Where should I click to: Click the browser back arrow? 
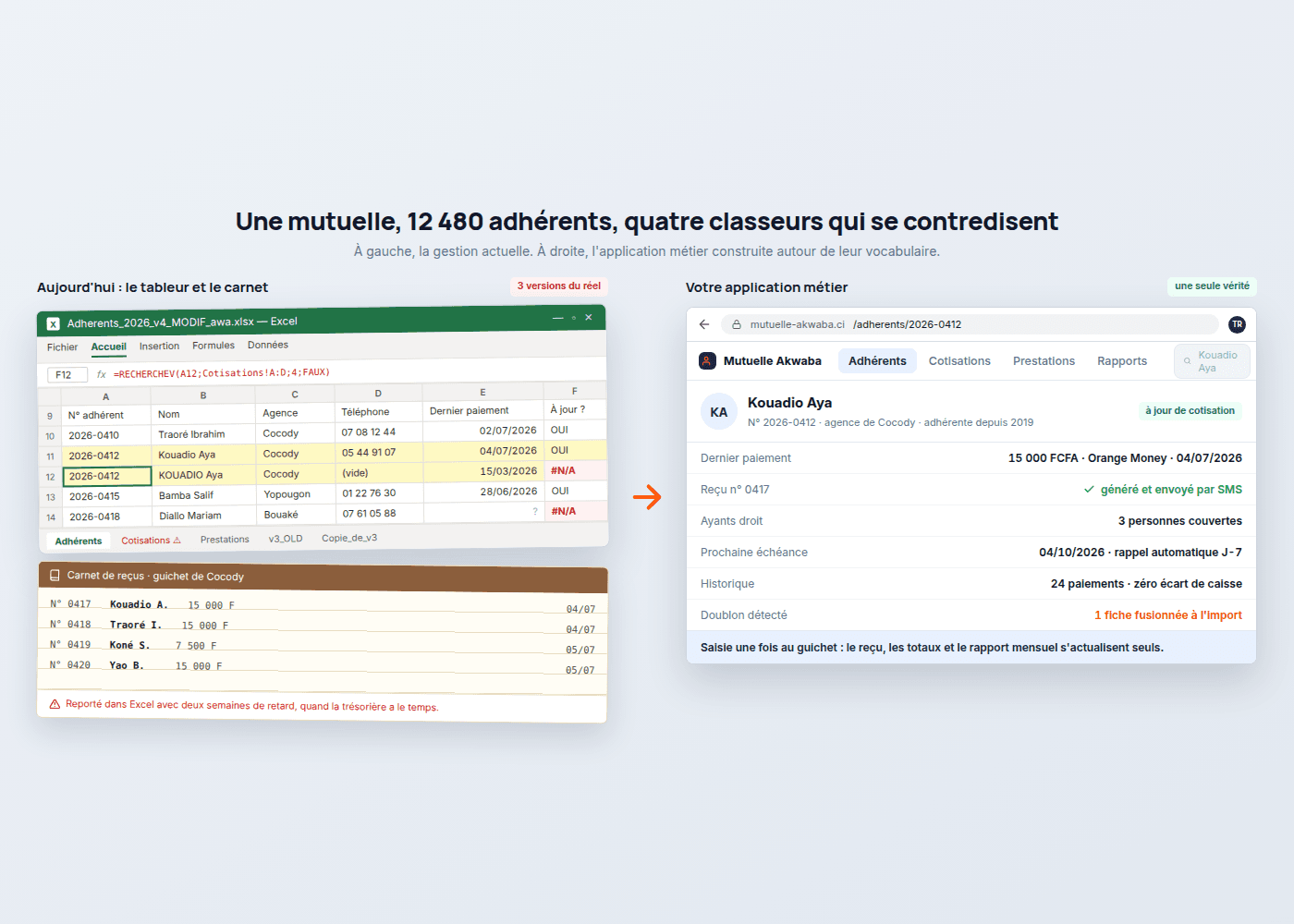pyautogui.click(x=704, y=324)
